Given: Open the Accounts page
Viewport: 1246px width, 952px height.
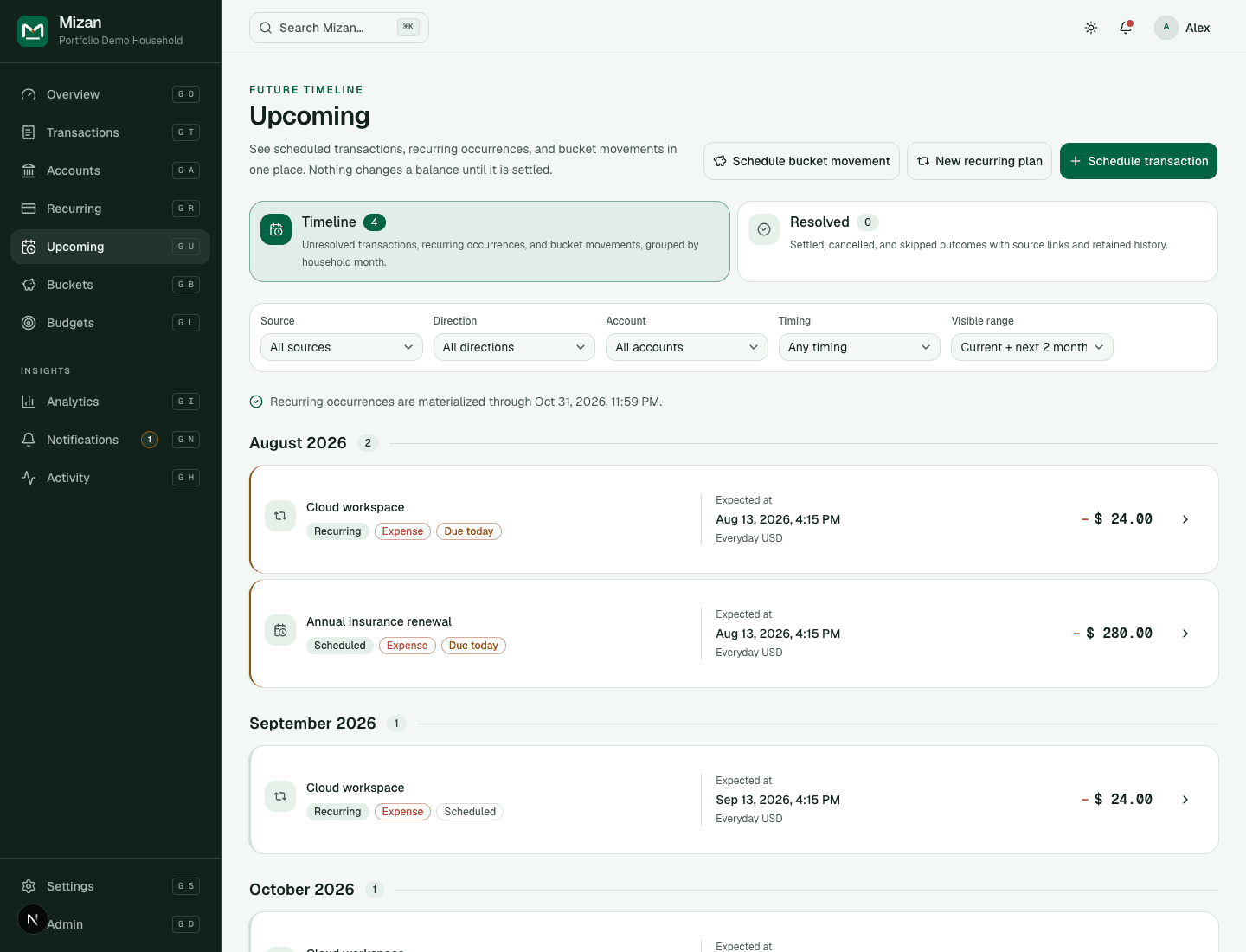Looking at the screenshot, I should click(110, 170).
